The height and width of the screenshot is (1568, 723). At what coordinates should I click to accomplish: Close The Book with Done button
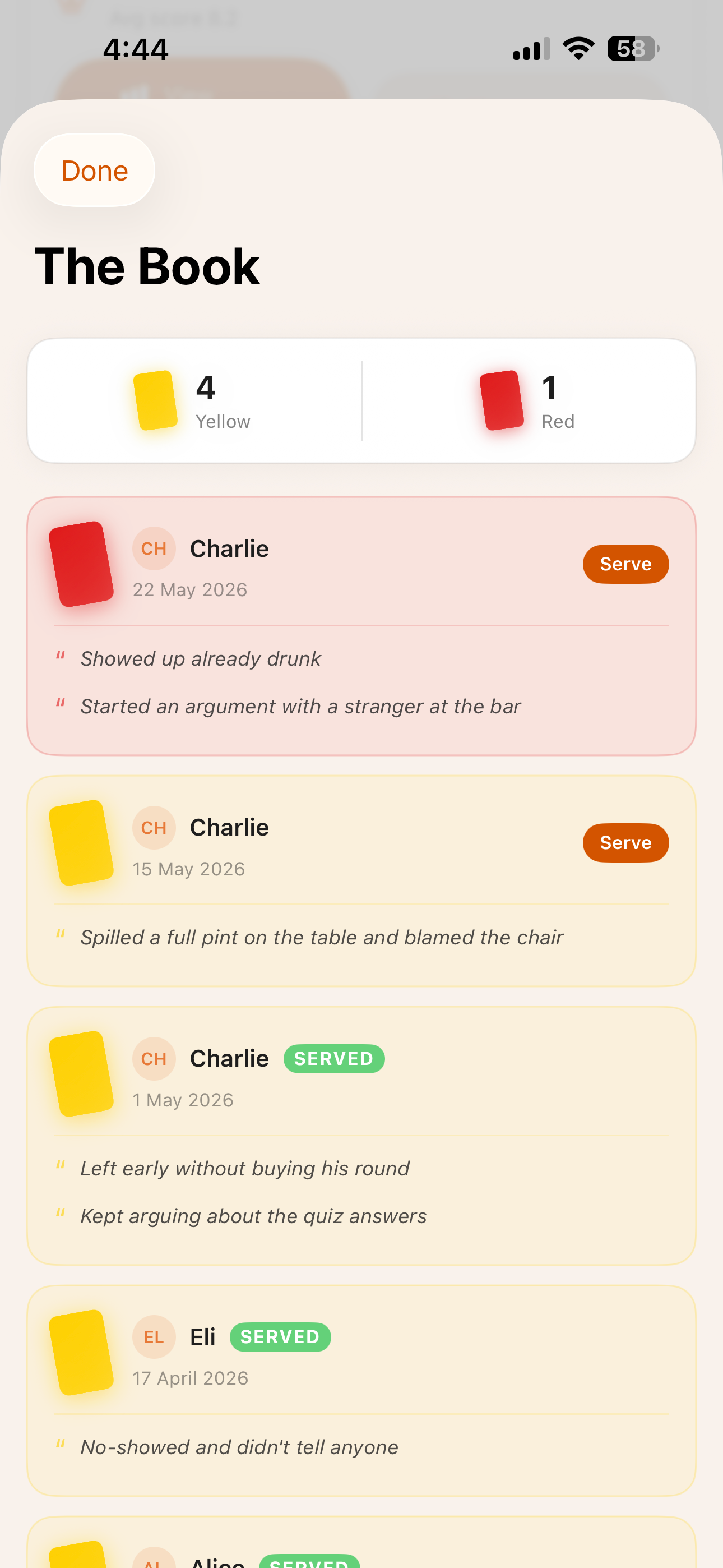(94, 170)
